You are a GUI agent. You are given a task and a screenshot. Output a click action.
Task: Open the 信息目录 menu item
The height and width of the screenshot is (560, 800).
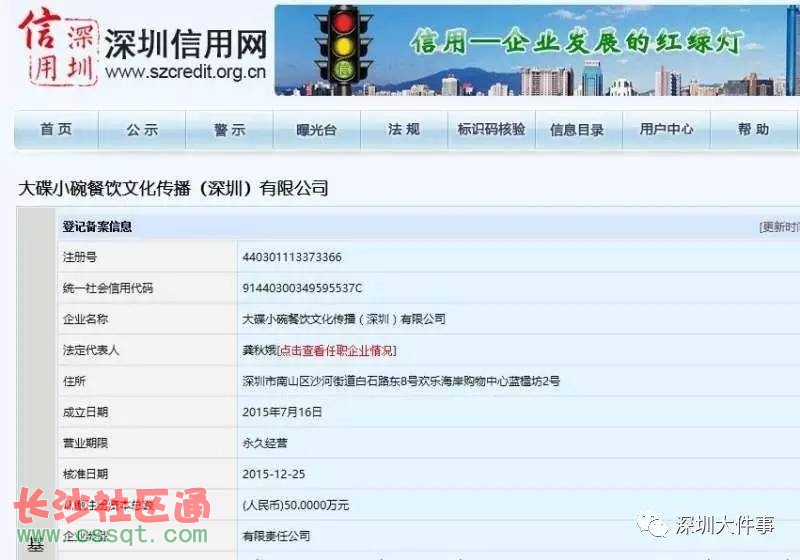click(x=578, y=130)
